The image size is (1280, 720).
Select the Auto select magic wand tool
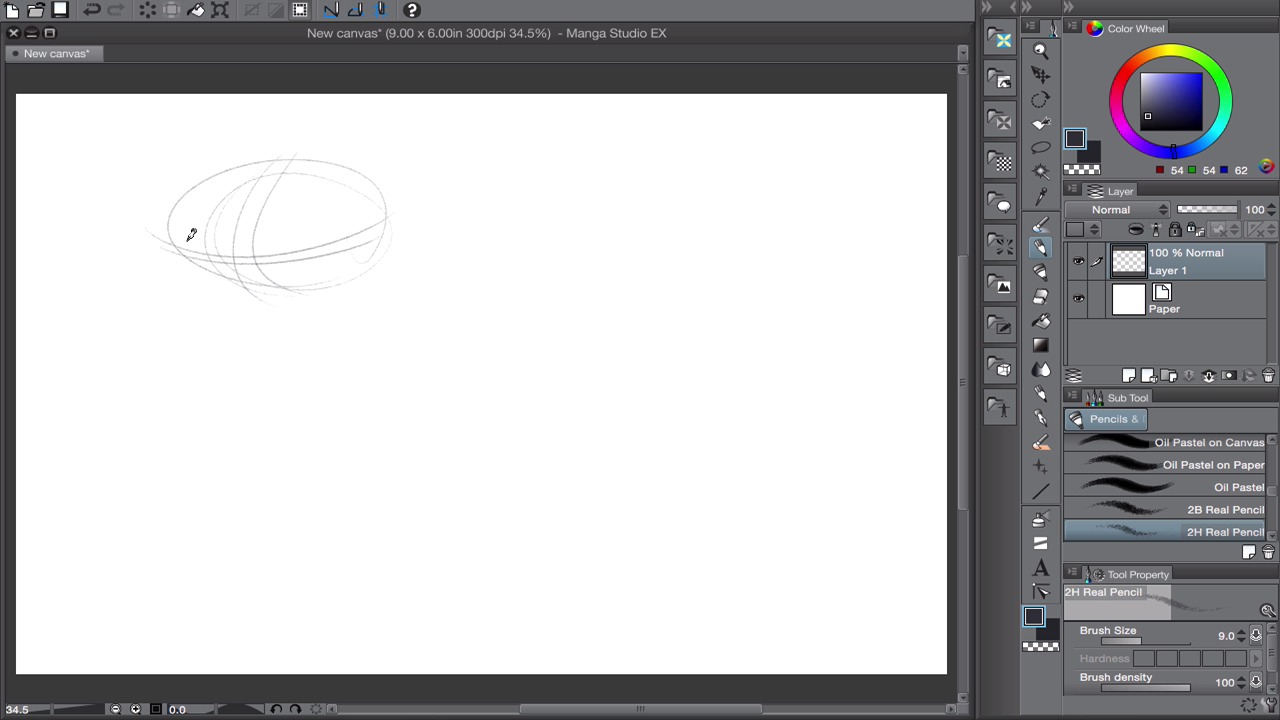point(1041,172)
